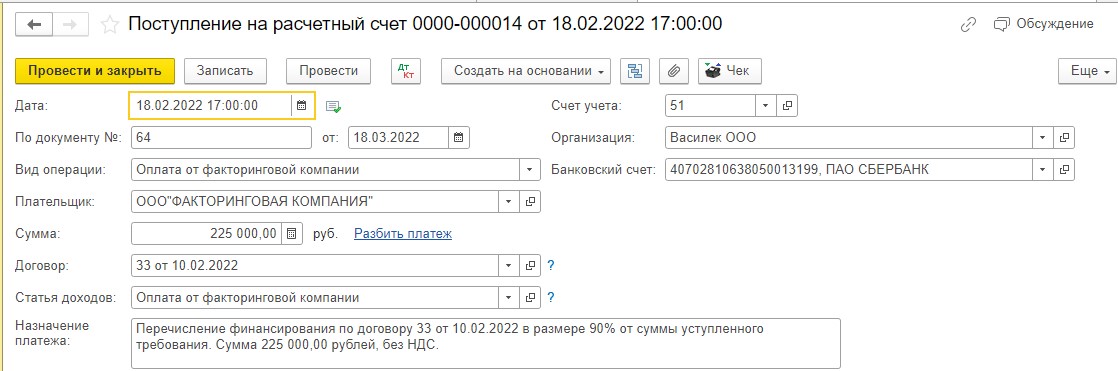
Task: Expand Плательщик dropdown list
Action: (508, 202)
